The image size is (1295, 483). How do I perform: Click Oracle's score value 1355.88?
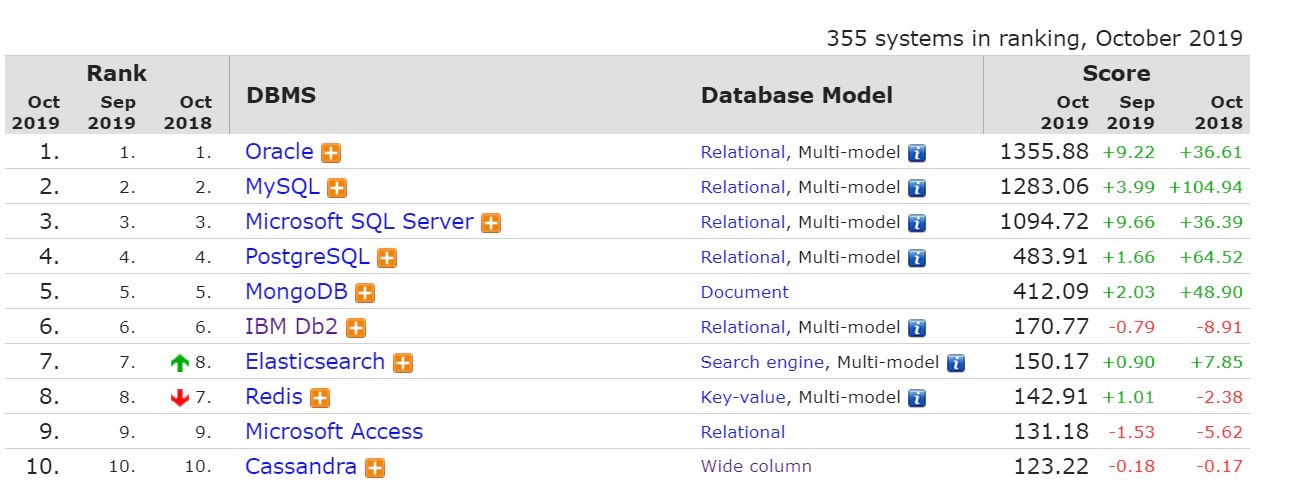coord(1044,152)
